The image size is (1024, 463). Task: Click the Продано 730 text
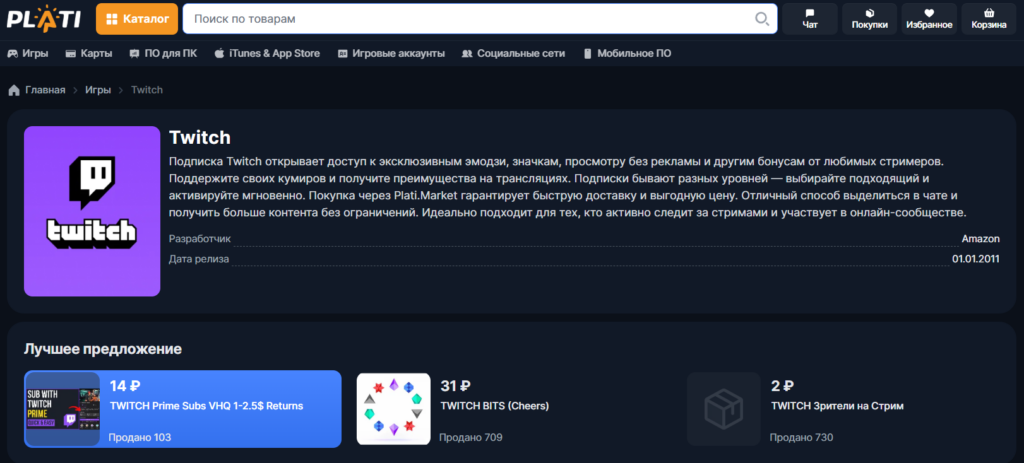(x=801, y=438)
